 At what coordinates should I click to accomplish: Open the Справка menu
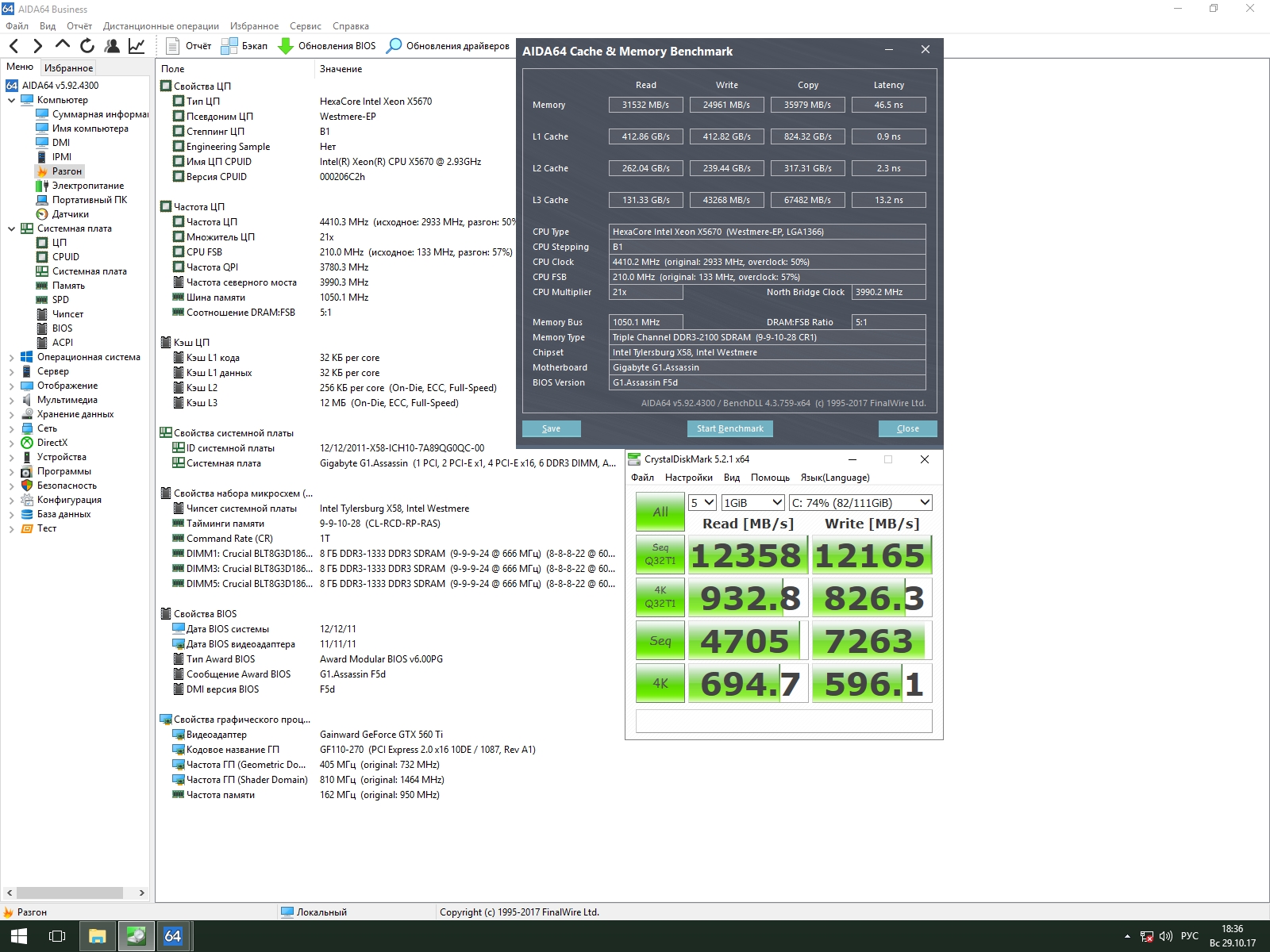[x=351, y=26]
